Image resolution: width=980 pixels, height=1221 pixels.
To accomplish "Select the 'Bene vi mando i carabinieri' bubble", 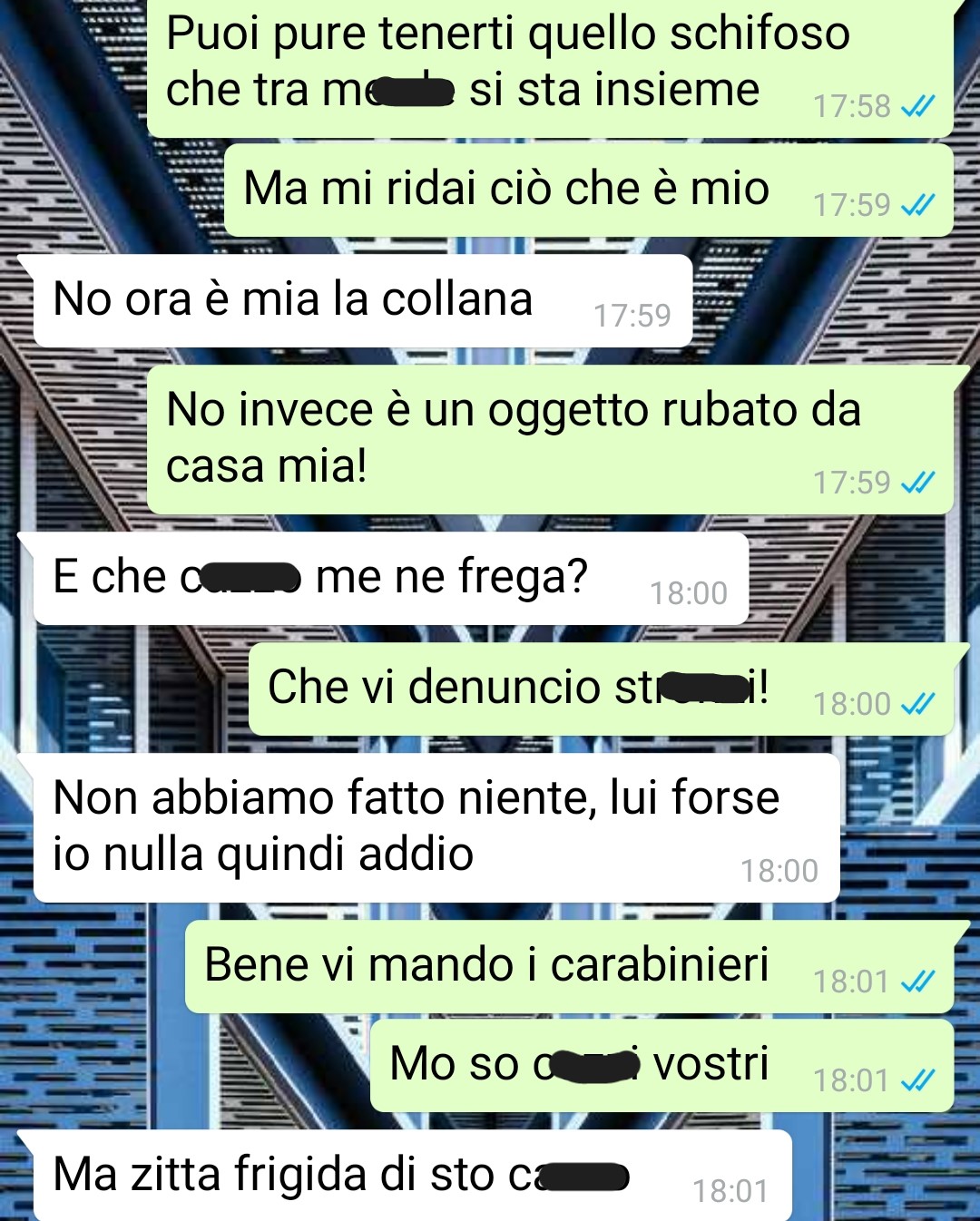I will tap(570, 967).
